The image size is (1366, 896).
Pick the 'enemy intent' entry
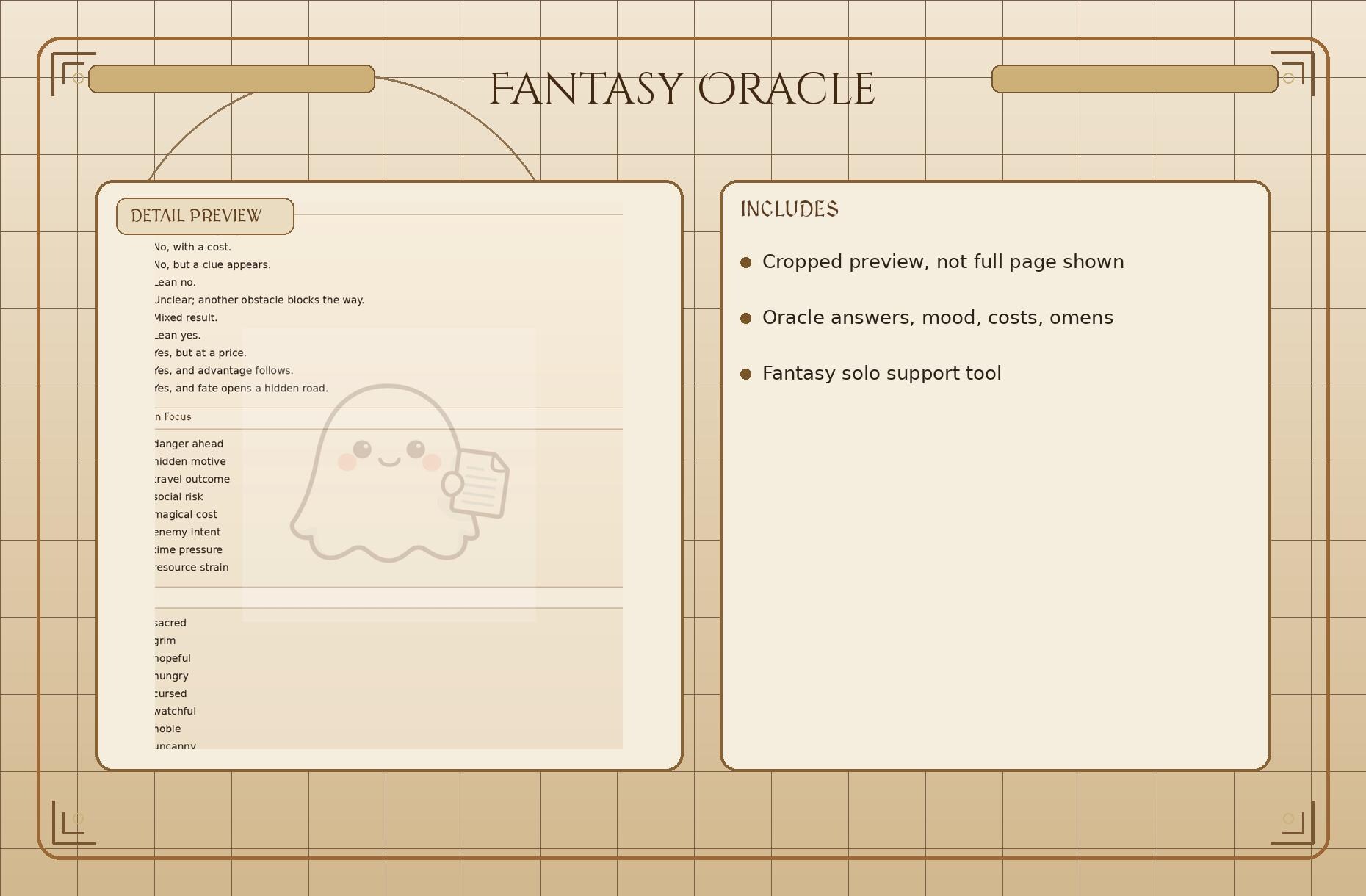188,532
